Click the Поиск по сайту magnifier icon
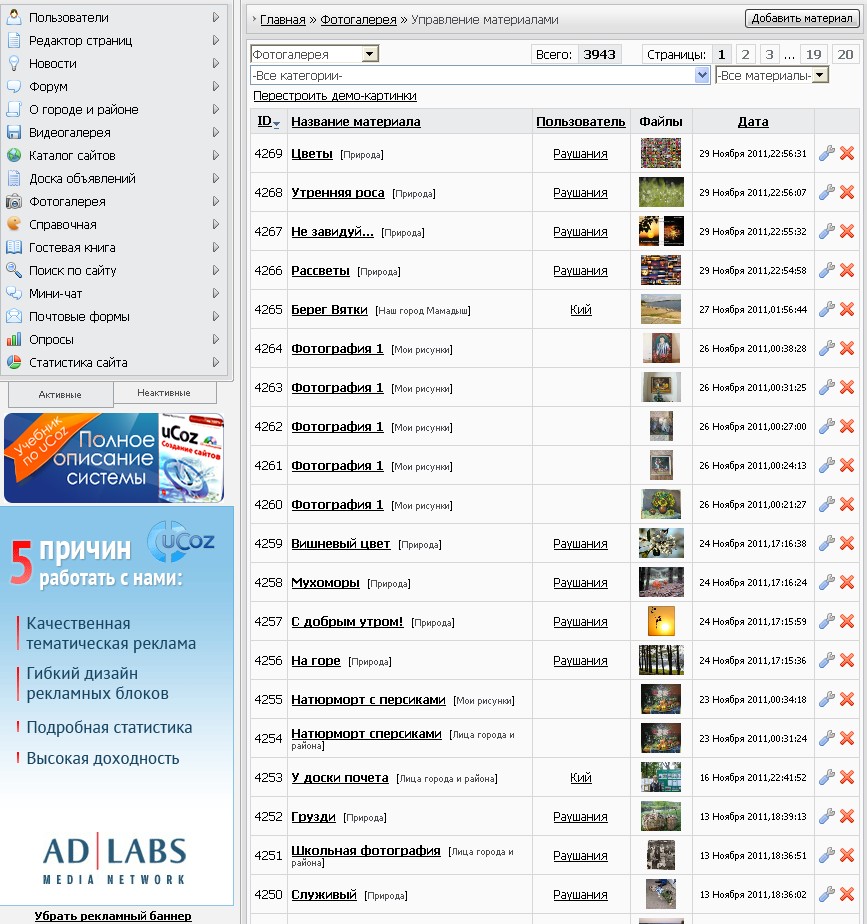Image resolution: width=867 pixels, height=924 pixels. (x=14, y=270)
